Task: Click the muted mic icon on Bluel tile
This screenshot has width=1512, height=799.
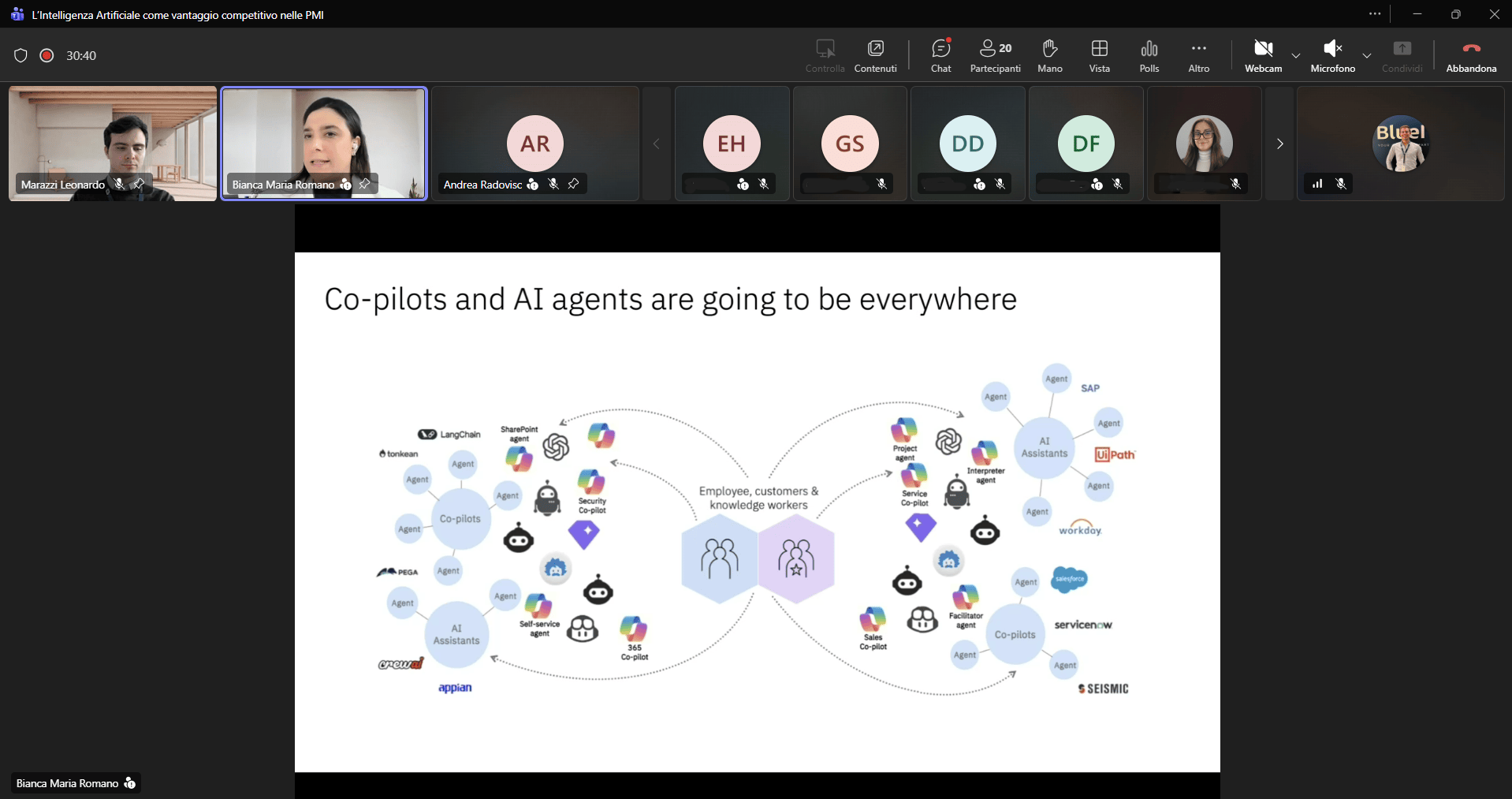Action: pos(1340,184)
